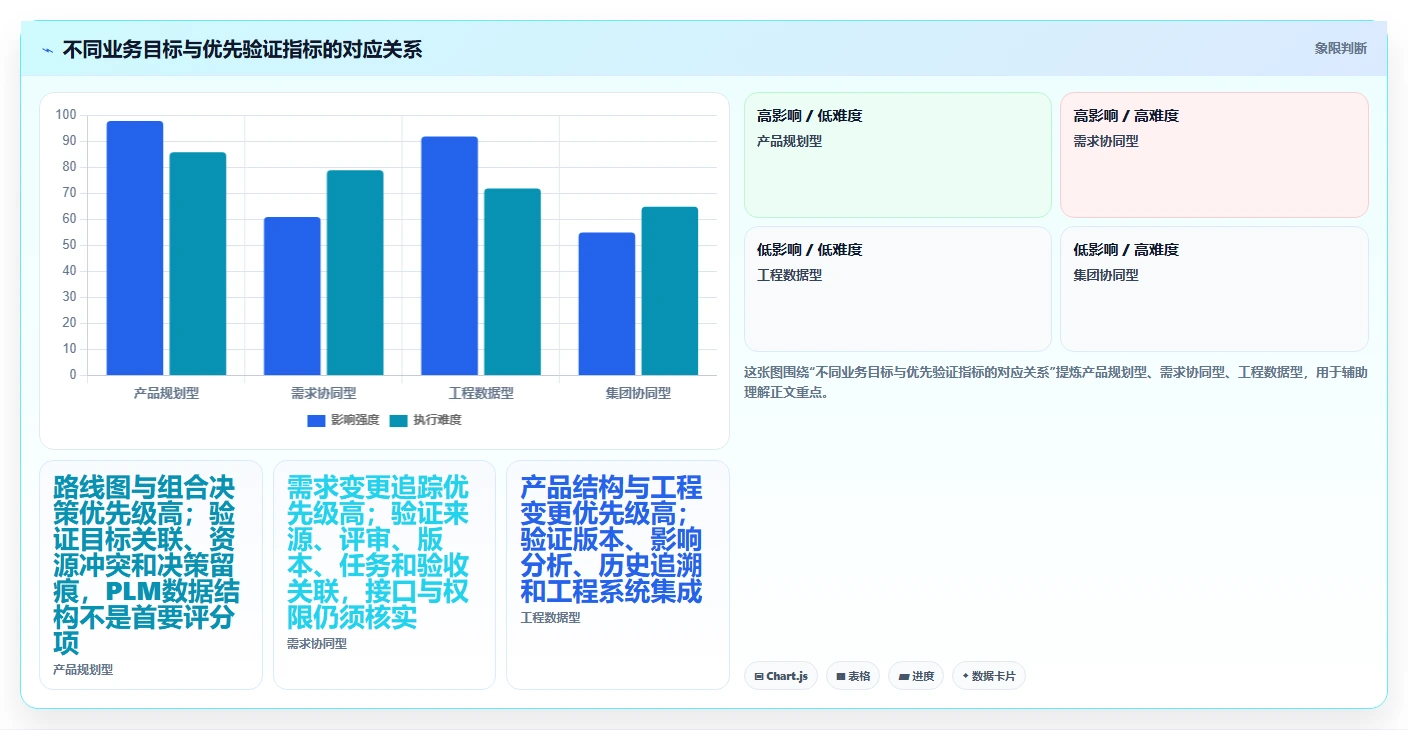Click the 产品规划型 x-axis label
The width and height of the screenshot is (1408, 730).
point(166,393)
